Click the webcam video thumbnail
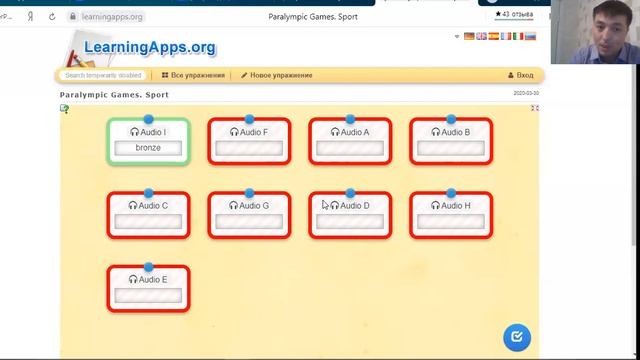 (595, 32)
